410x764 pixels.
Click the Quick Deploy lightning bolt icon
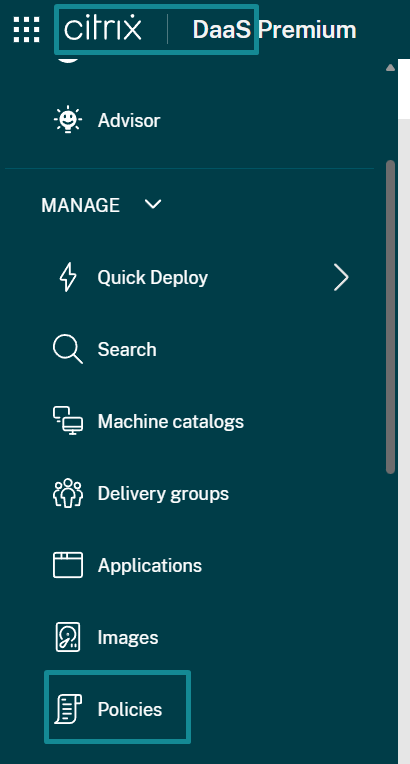pos(68,277)
